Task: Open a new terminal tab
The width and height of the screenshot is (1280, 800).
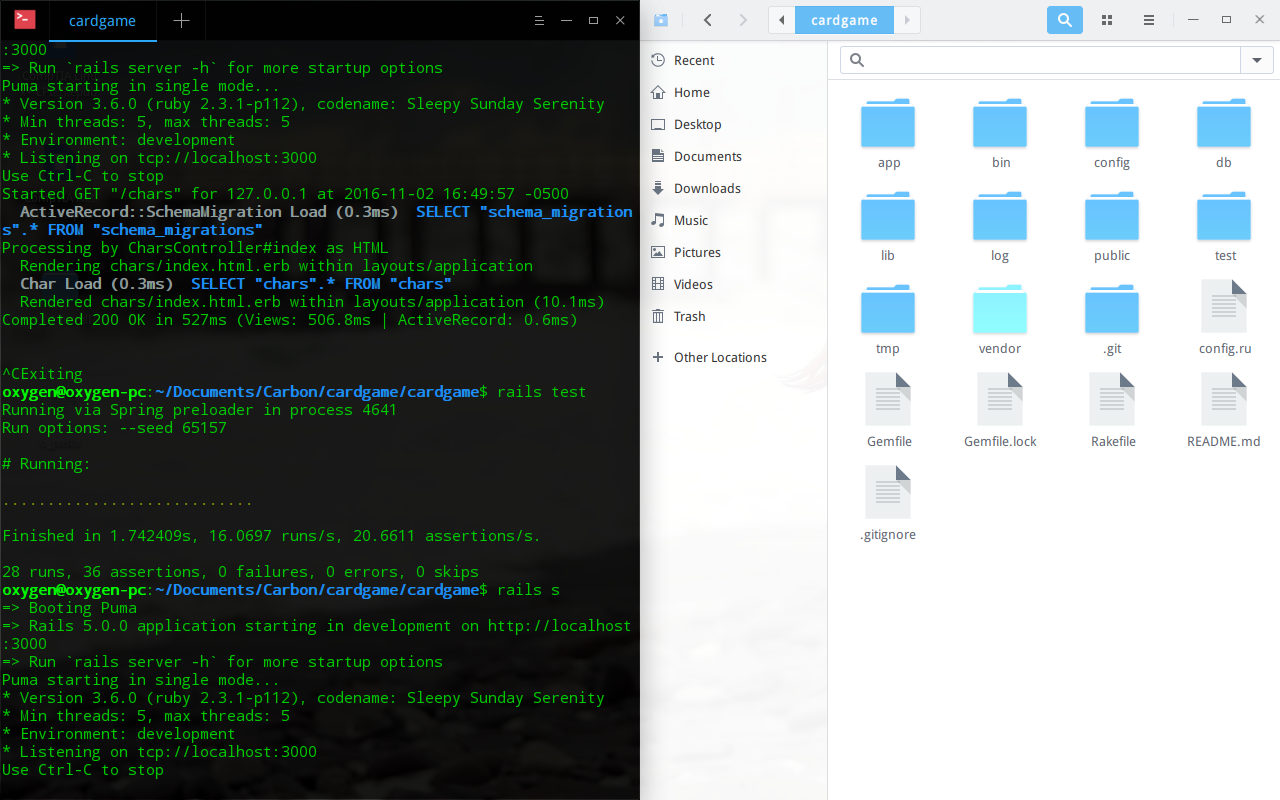Action: [x=181, y=20]
